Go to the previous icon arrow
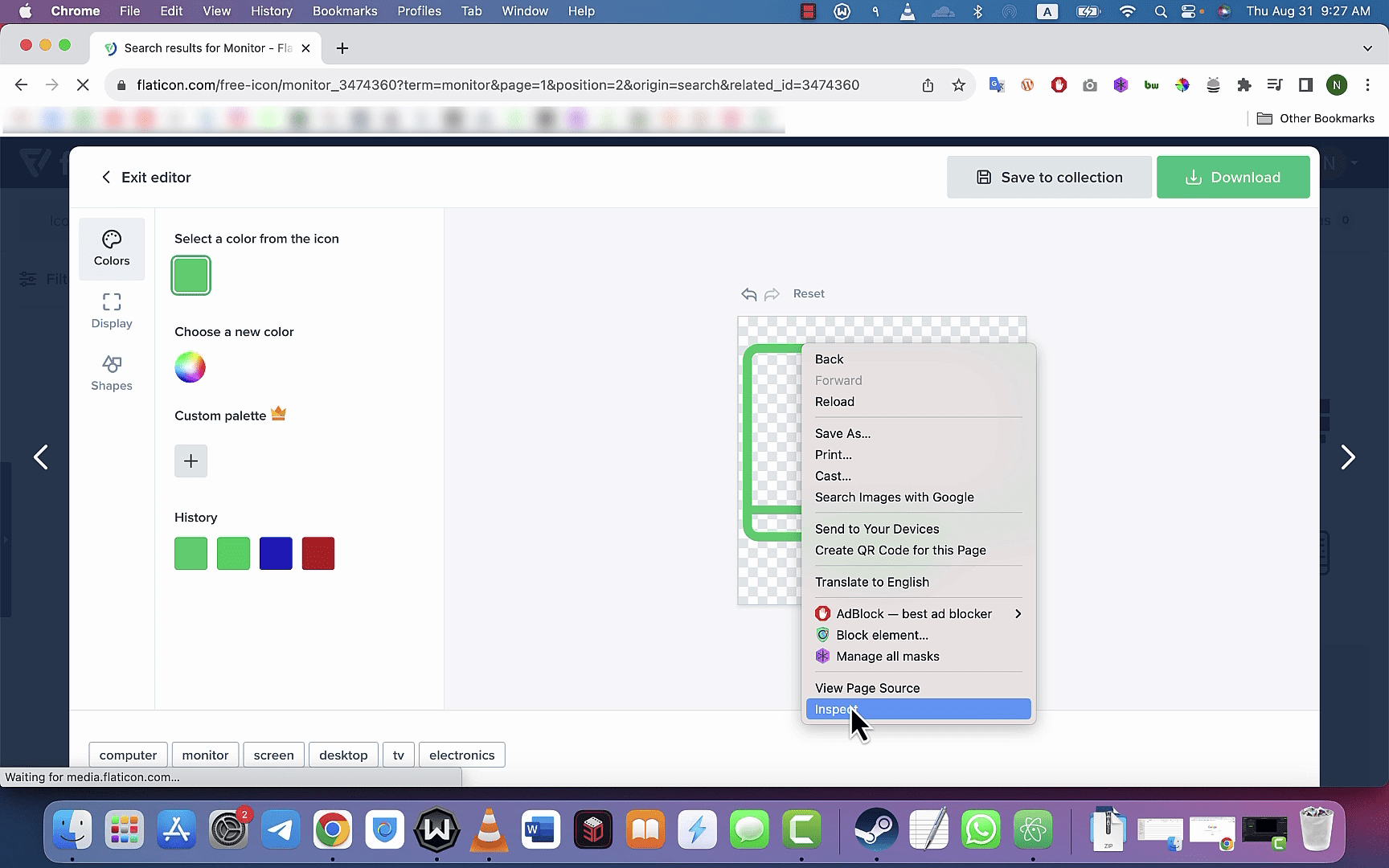Image resolution: width=1389 pixels, height=868 pixels. 41,457
